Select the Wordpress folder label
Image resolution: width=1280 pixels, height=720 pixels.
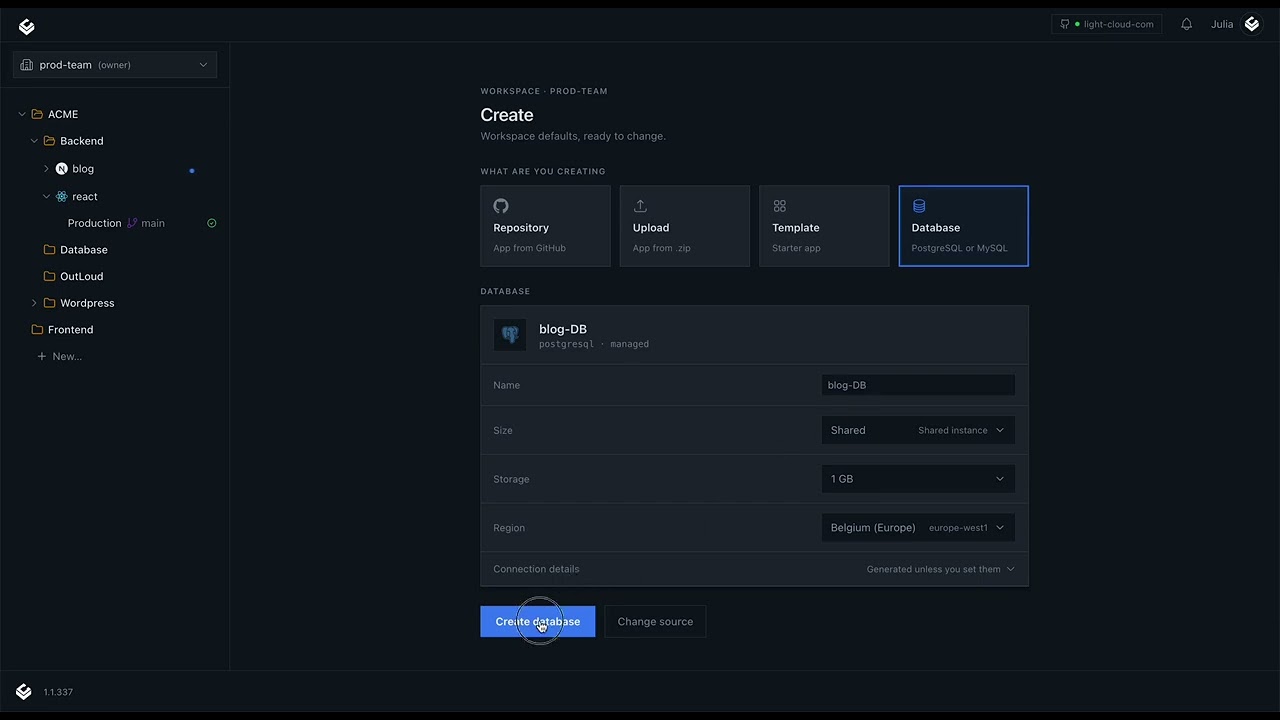(87, 303)
